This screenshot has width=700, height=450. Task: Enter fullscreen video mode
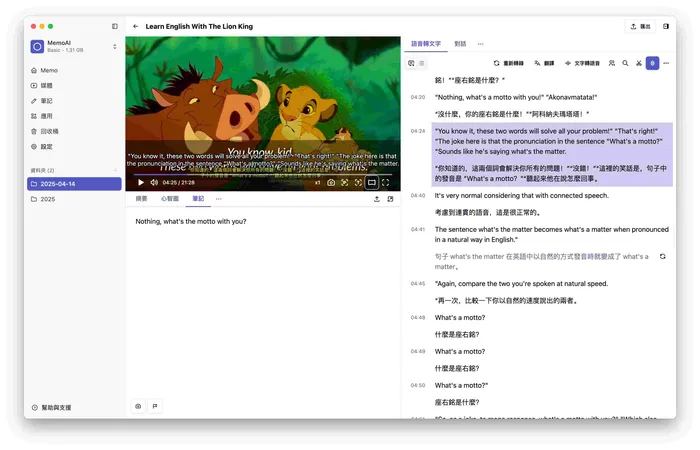click(385, 183)
